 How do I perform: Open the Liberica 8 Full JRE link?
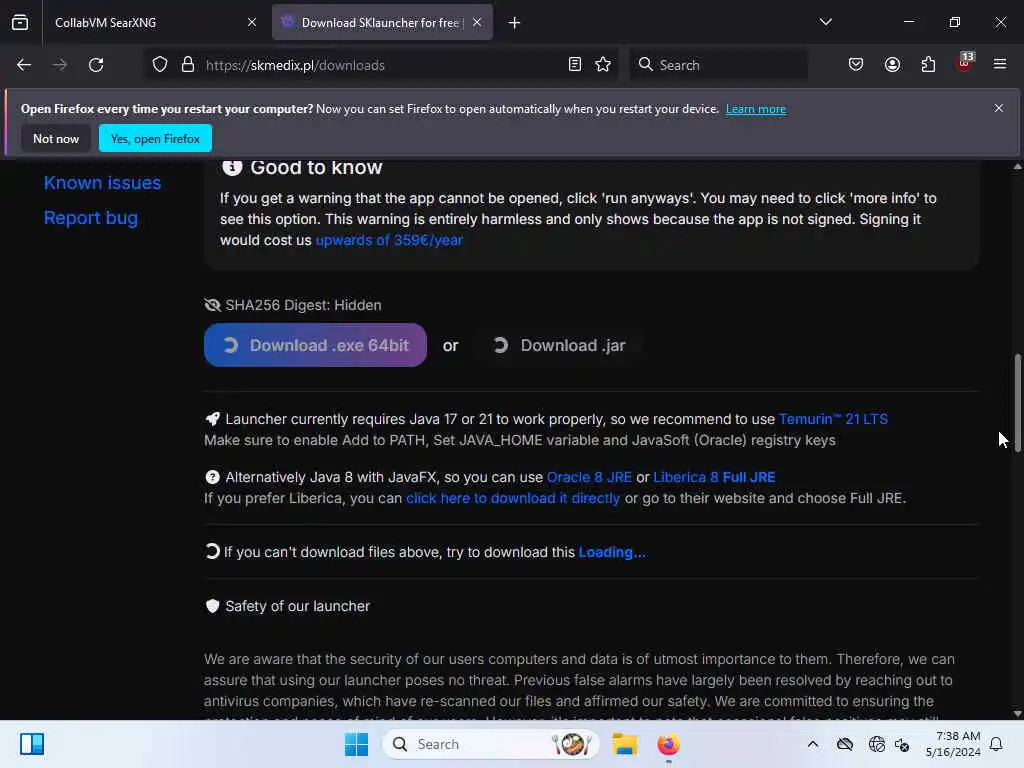[714, 477]
